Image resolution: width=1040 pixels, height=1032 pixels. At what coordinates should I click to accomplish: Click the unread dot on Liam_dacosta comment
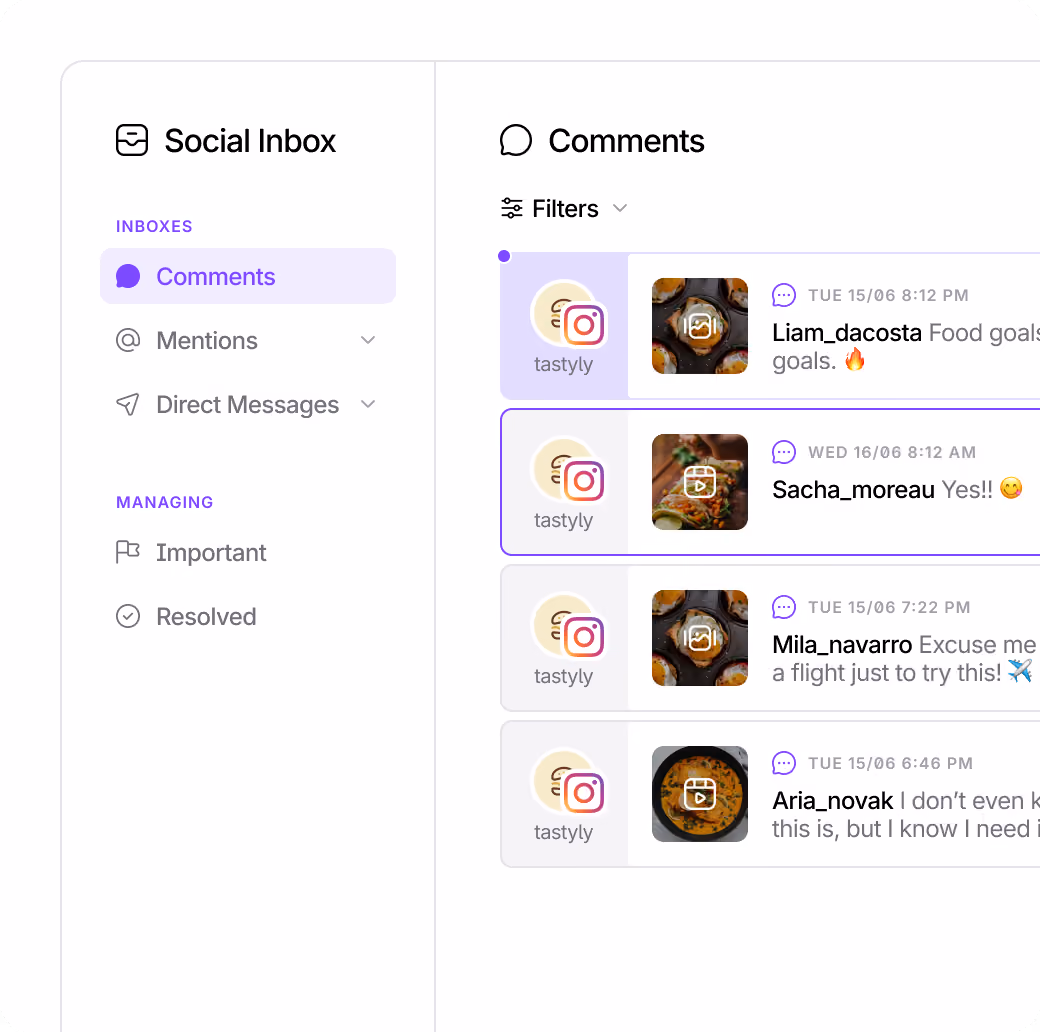pyautogui.click(x=504, y=256)
